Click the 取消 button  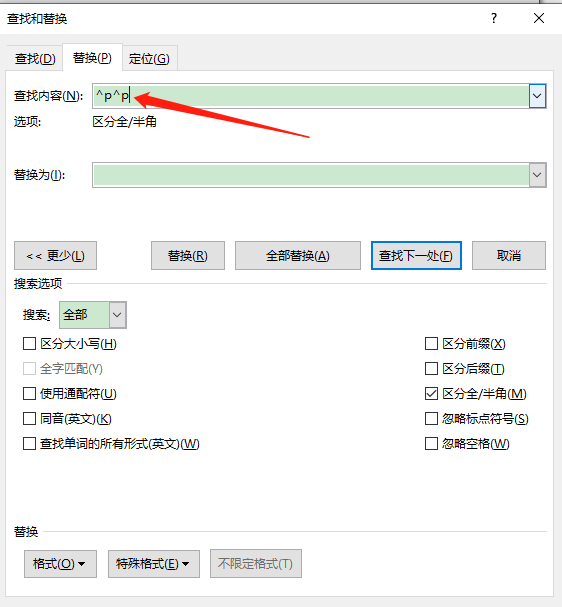pyautogui.click(x=509, y=255)
